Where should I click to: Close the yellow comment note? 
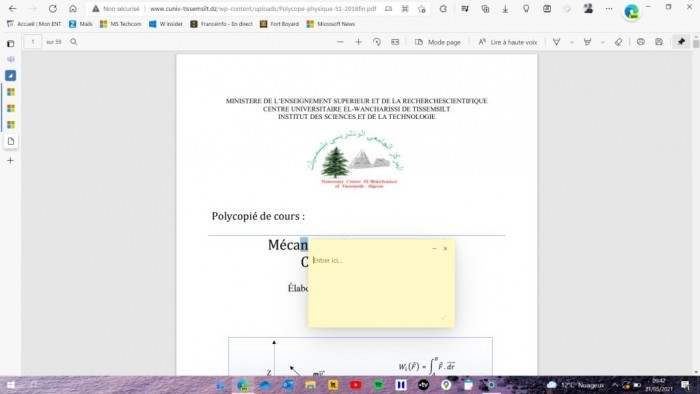click(445, 249)
